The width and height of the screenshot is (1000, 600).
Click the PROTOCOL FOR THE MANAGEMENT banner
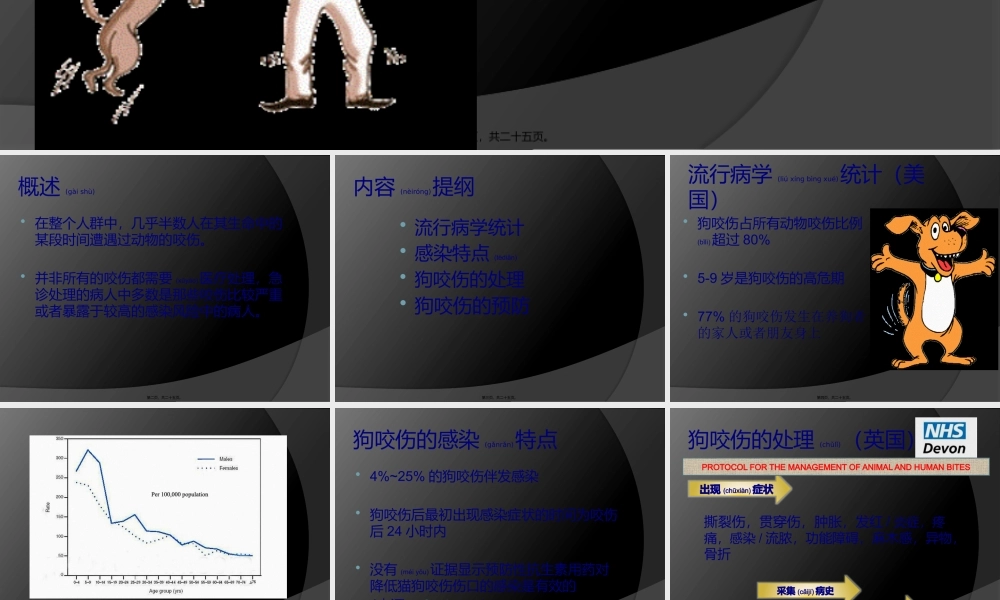pyautogui.click(x=836, y=466)
